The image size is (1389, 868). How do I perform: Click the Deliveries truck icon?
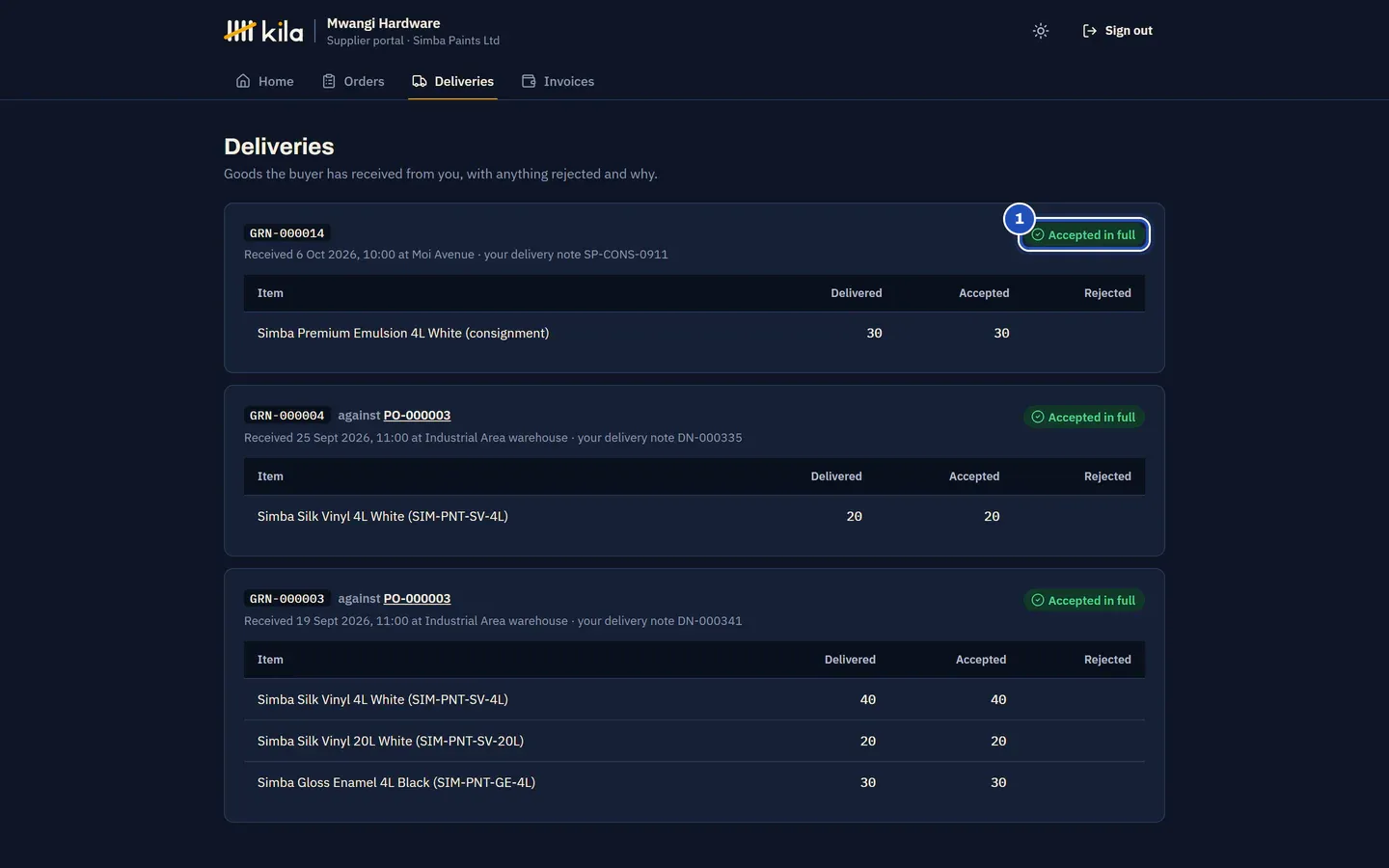[420, 81]
